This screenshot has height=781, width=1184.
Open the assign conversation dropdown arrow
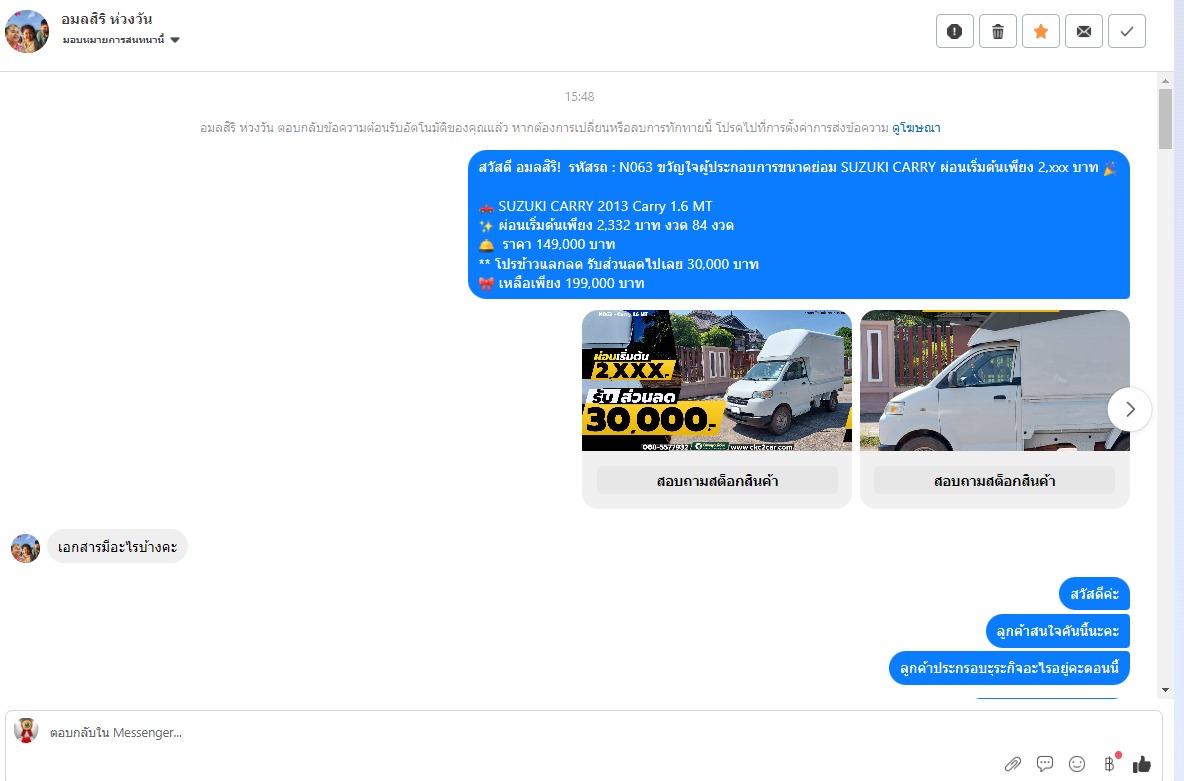click(175, 40)
